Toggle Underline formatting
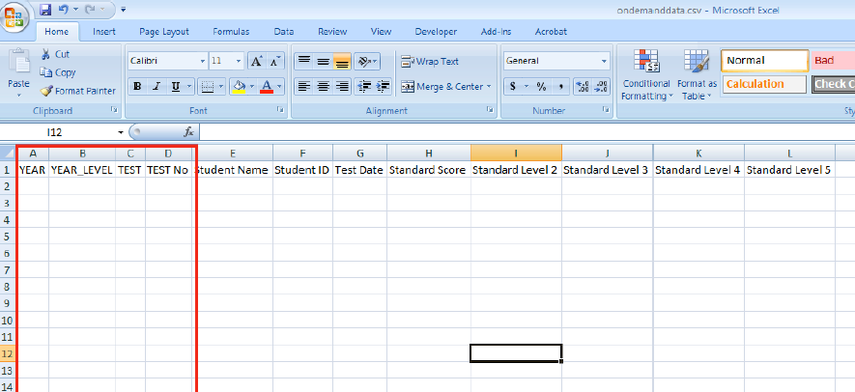Image resolution: width=855 pixels, height=392 pixels. point(175,86)
